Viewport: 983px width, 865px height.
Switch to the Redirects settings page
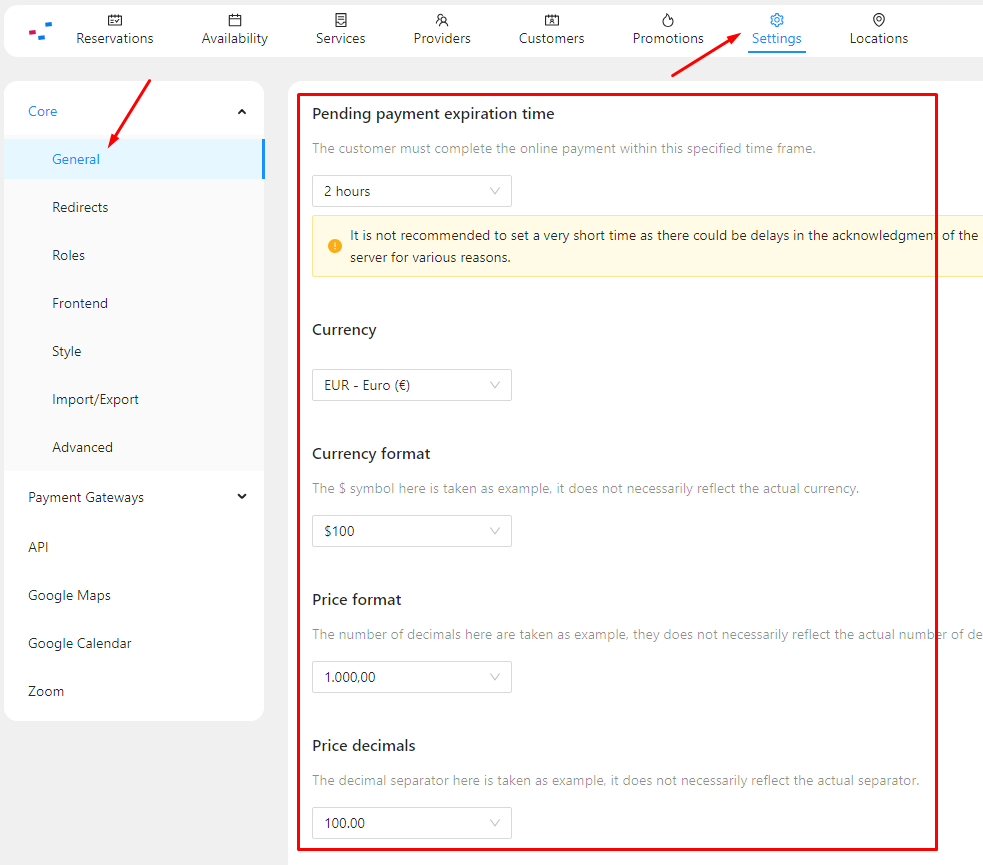[80, 207]
